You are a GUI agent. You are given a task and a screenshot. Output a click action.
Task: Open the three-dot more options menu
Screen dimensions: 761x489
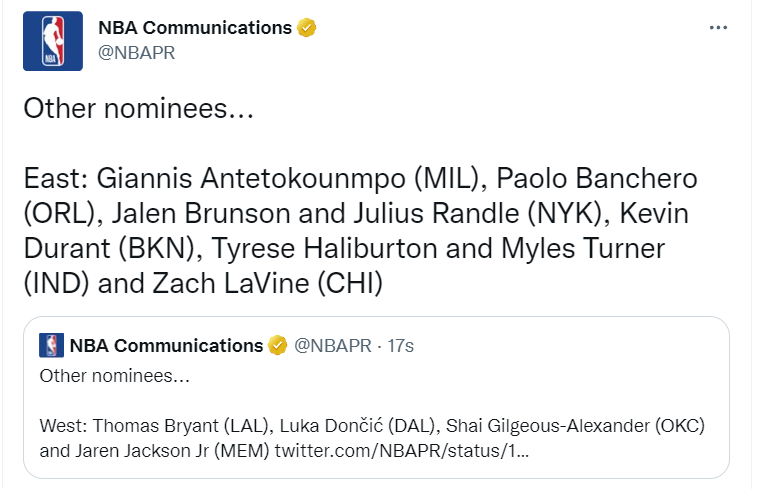(718, 28)
